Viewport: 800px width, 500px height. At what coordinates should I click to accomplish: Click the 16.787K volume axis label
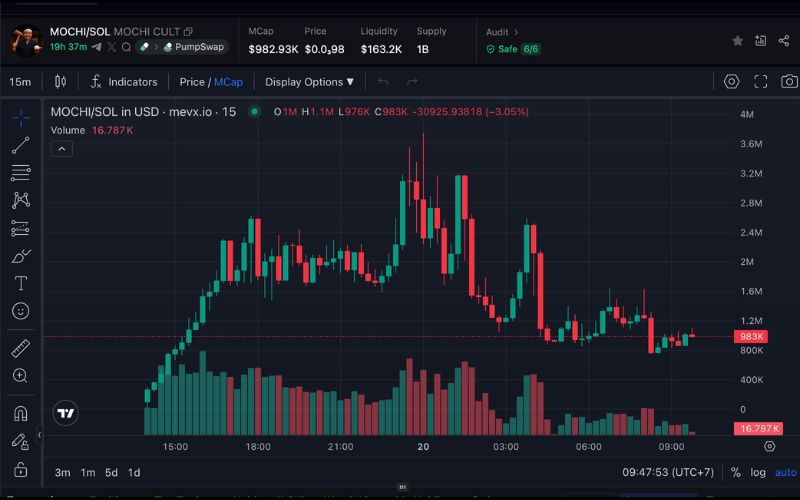pyautogui.click(x=758, y=428)
